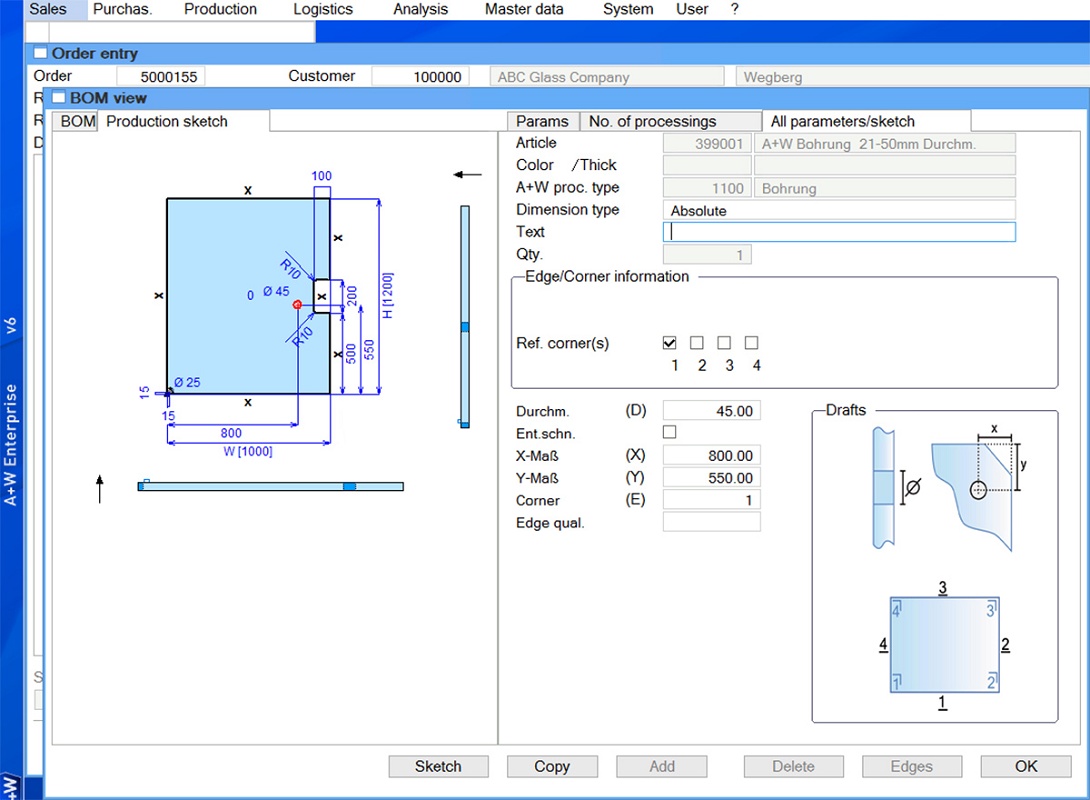1090x800 pixels.
Task: Focus the Durchm. diameter input field
Action: coord(711,411)
